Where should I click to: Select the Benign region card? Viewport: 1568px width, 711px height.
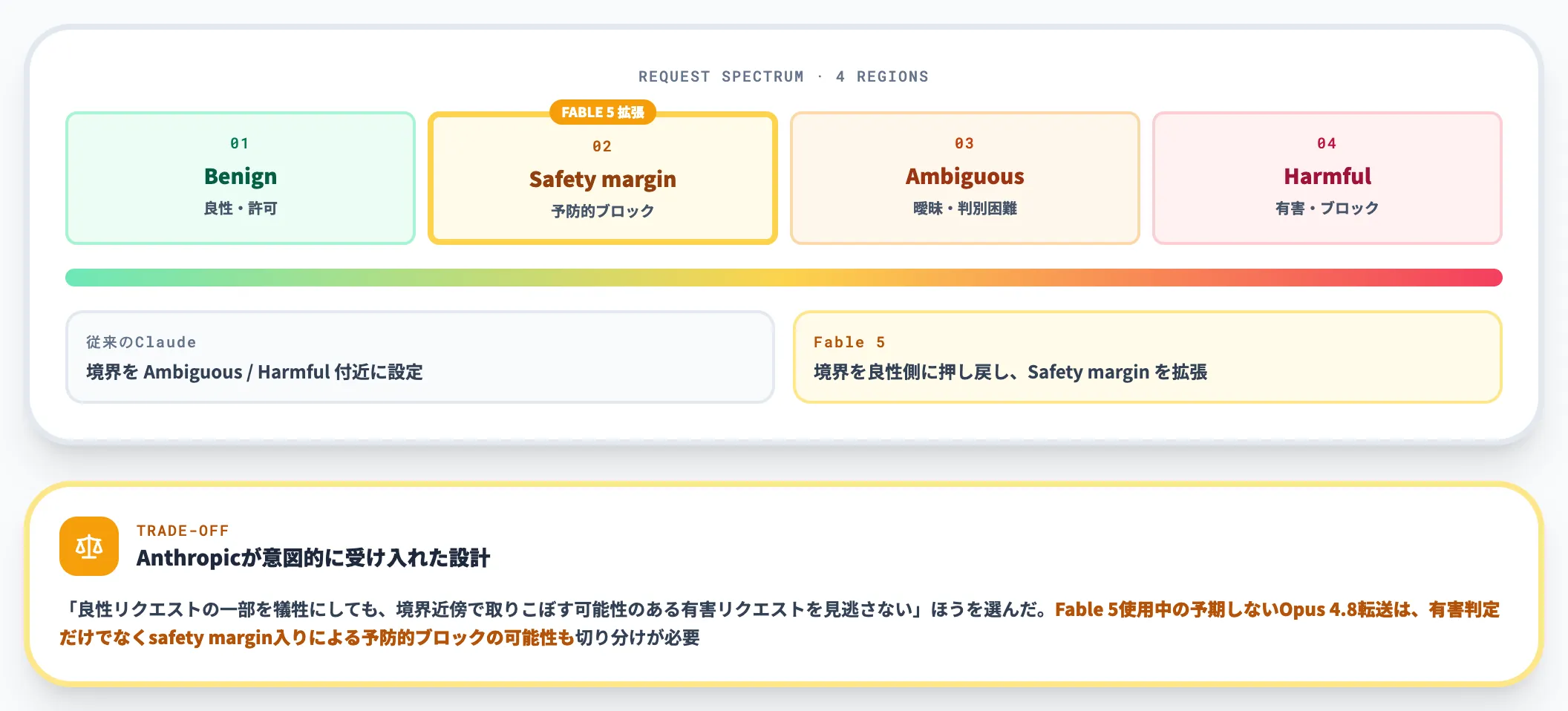coord(241,178)
